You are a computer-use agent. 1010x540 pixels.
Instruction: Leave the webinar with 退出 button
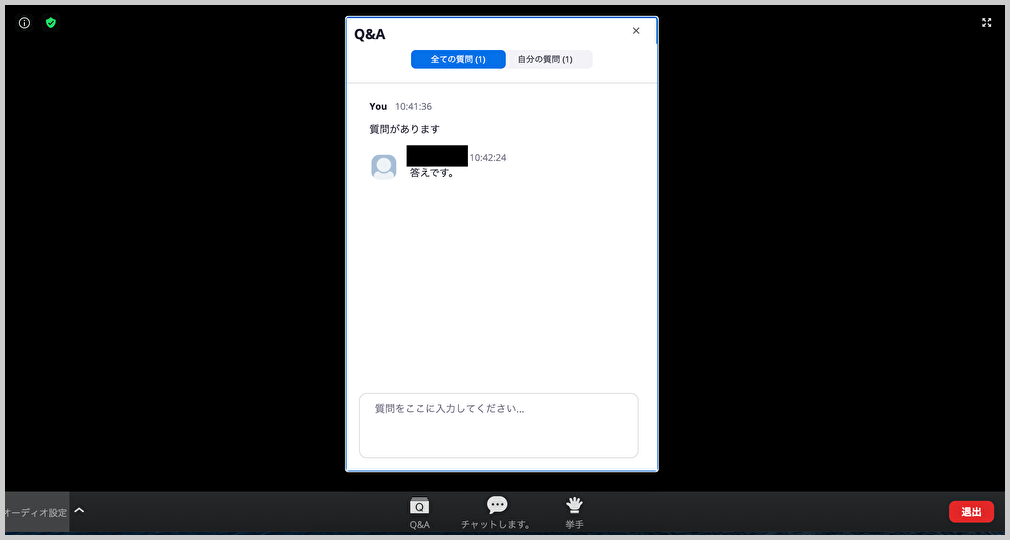(971, 512)
